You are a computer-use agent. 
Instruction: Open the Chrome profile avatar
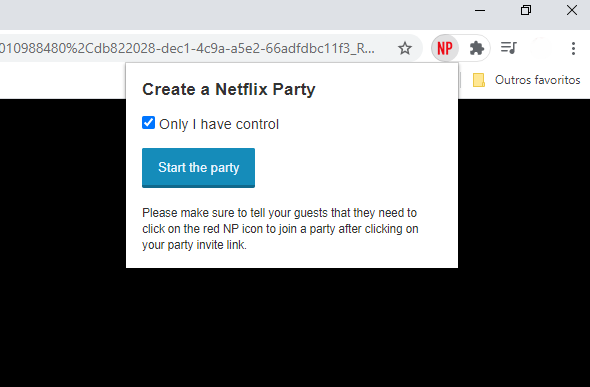541,48
